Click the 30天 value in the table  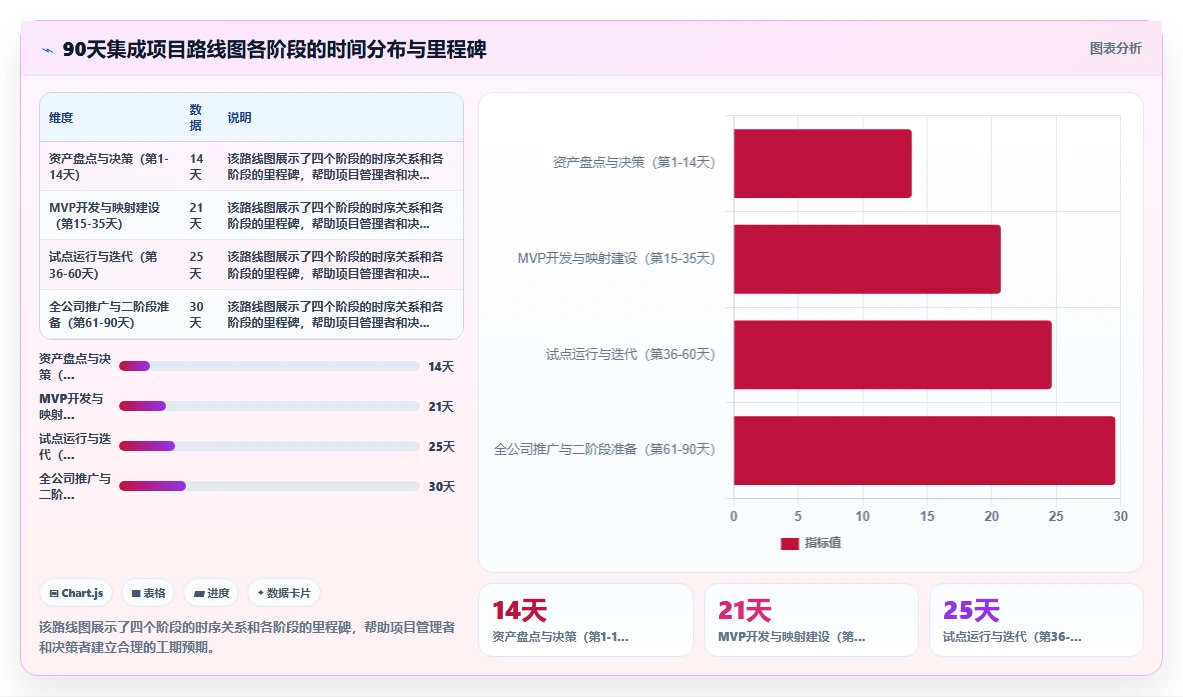[196, 315]
